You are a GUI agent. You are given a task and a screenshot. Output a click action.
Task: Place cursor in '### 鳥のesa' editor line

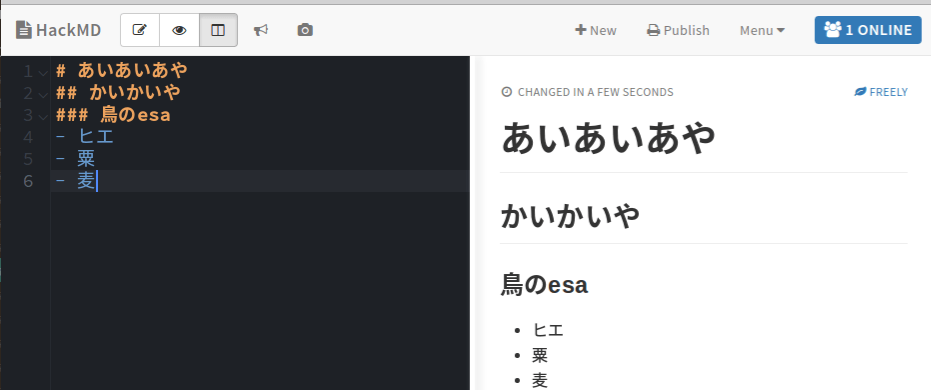coord(113,115)
